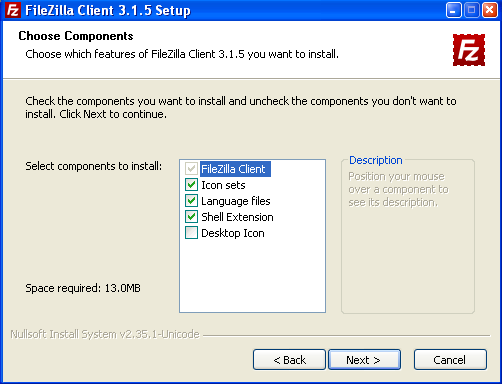Click the FileZilla title bar icon
Screen dimensions: 502x384
tap(13, 10)
